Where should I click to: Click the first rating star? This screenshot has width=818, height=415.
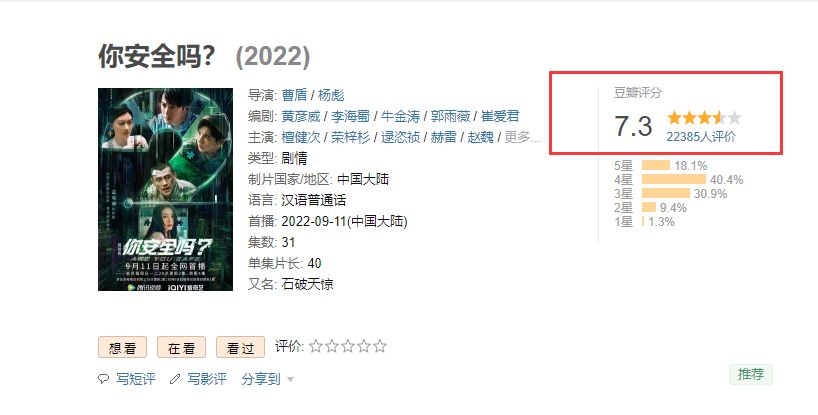[x=316, y=346]
